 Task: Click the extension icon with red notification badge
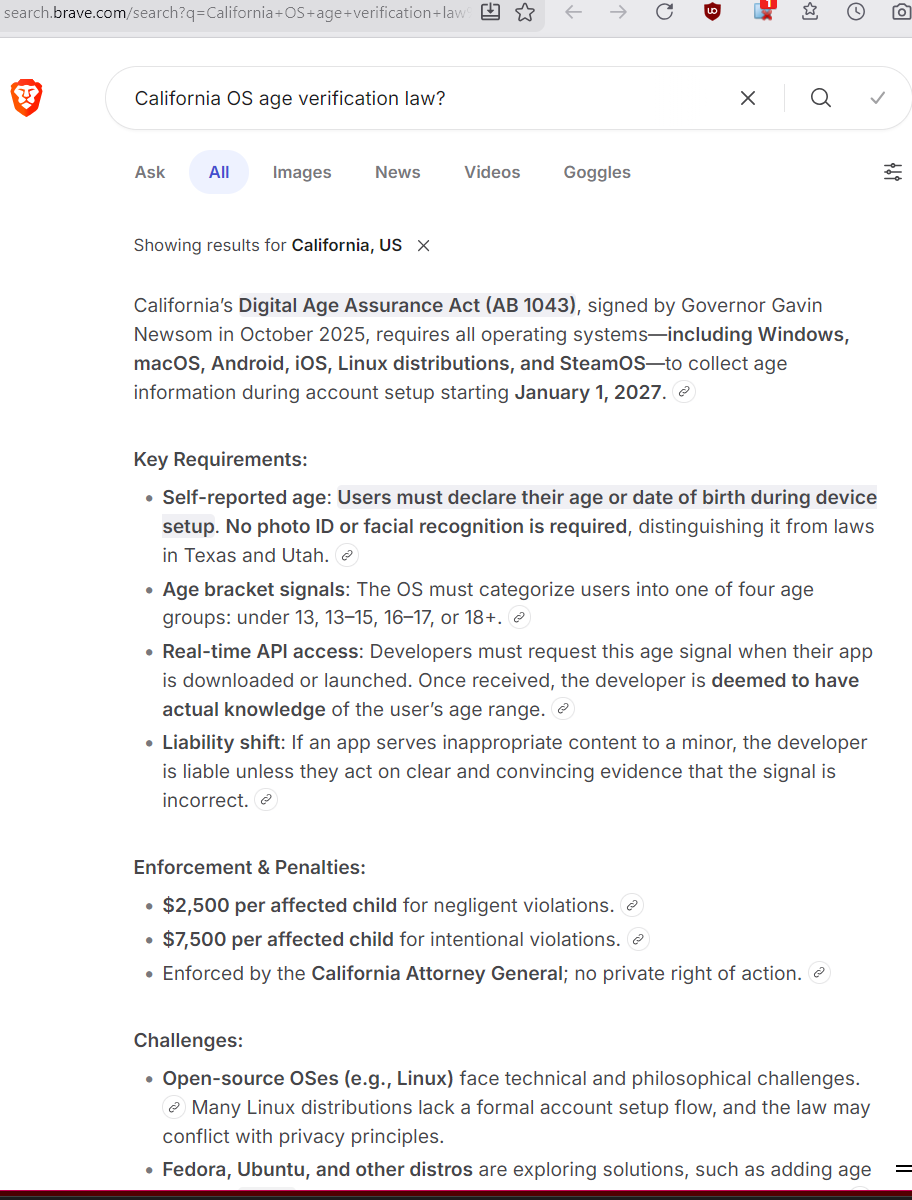coord(763,15)
